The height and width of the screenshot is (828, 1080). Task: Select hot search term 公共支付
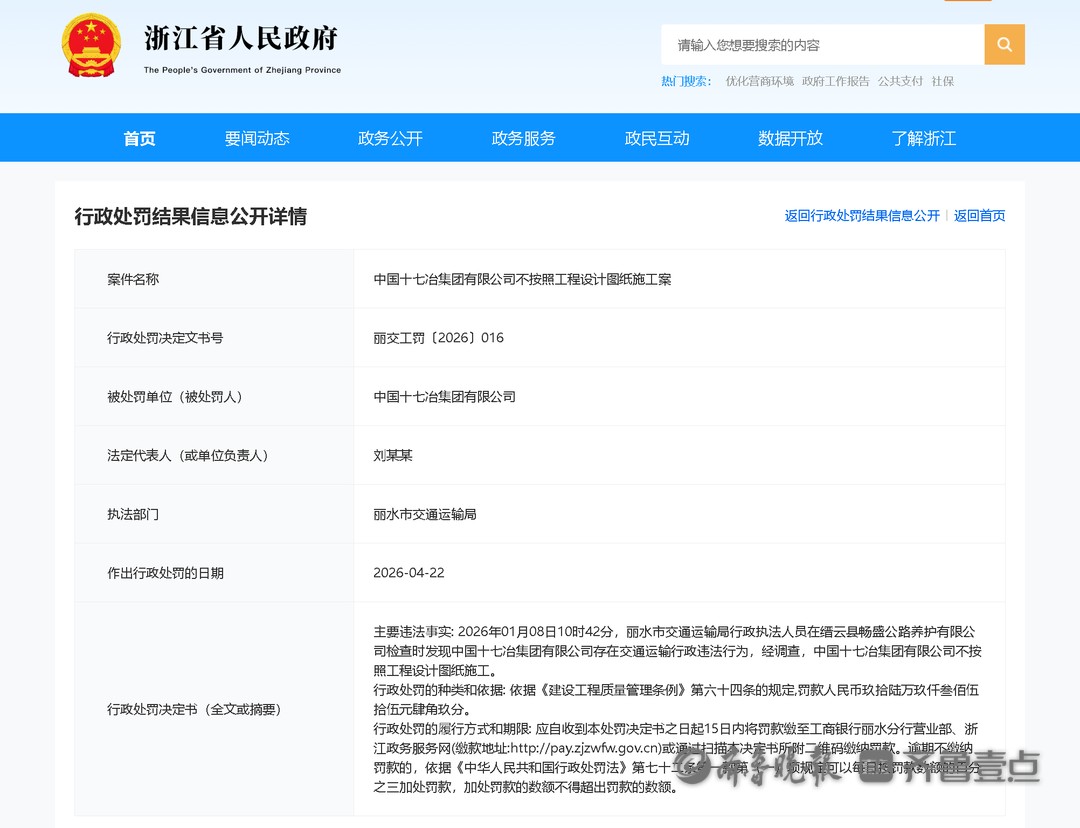tap(900, 81)
